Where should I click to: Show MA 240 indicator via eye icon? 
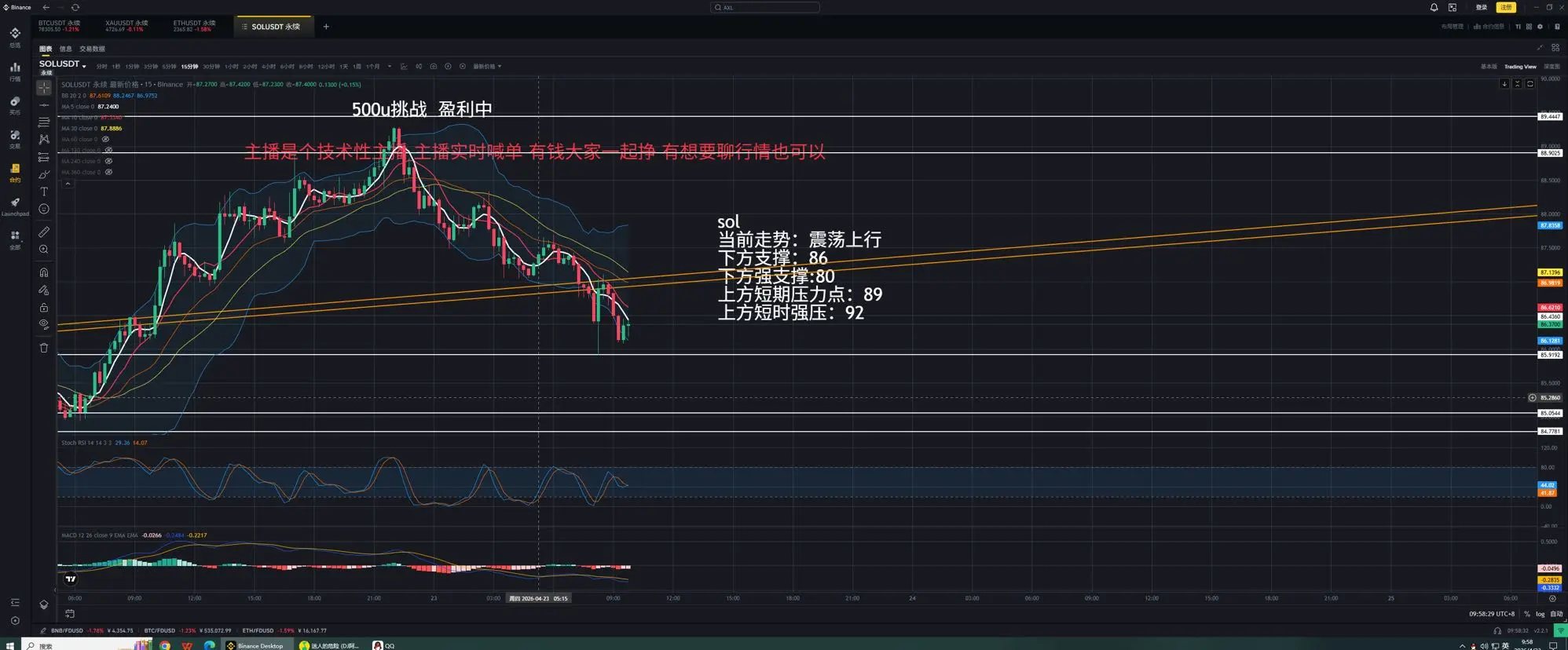pyautogui.click(x=108, y=161)
